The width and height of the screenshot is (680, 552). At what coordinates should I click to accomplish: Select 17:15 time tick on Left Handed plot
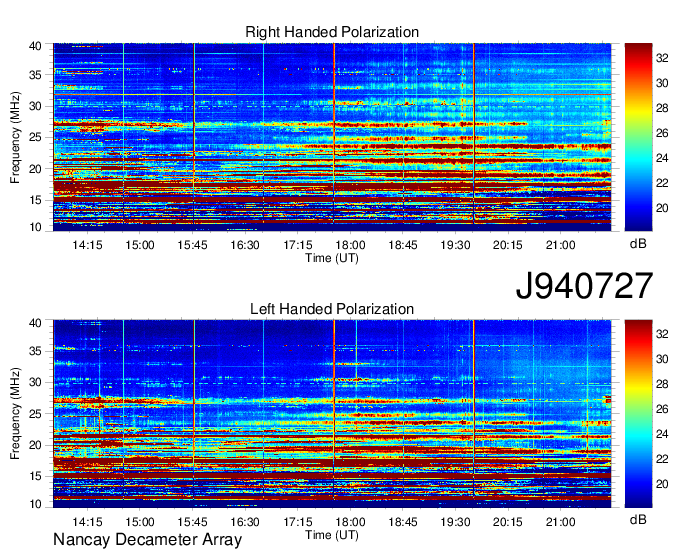[298, 522]
